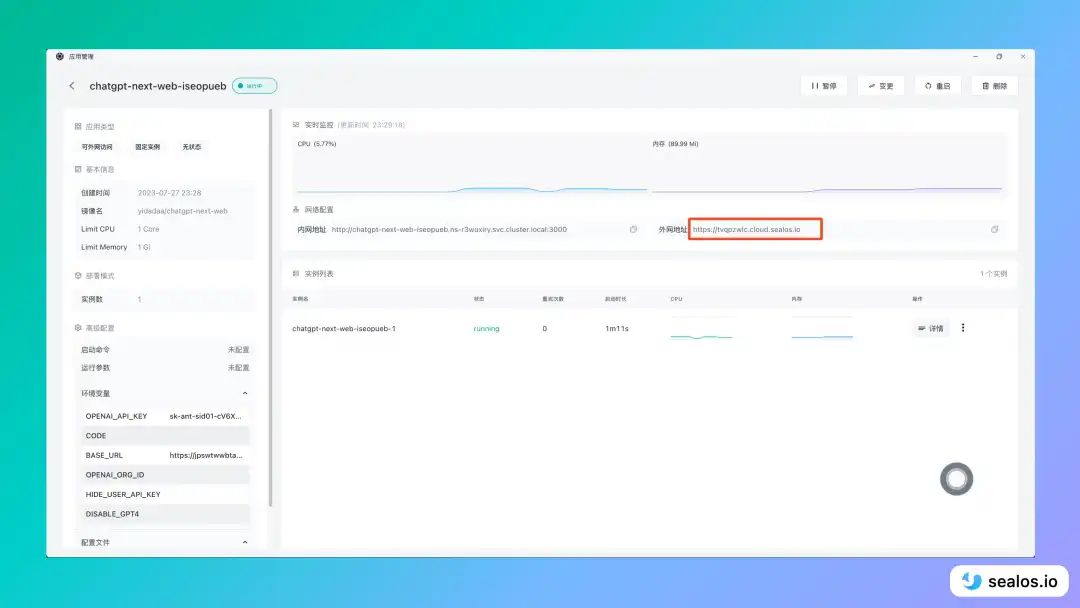The image size is (1080, 608).
Task: Copy the external sealos.io address
Action: click(994, 229)
